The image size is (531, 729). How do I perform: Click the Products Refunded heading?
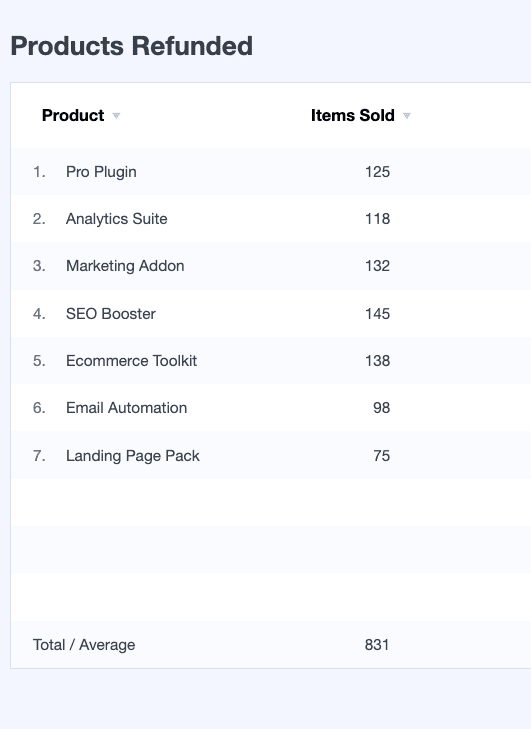[132, 46]
